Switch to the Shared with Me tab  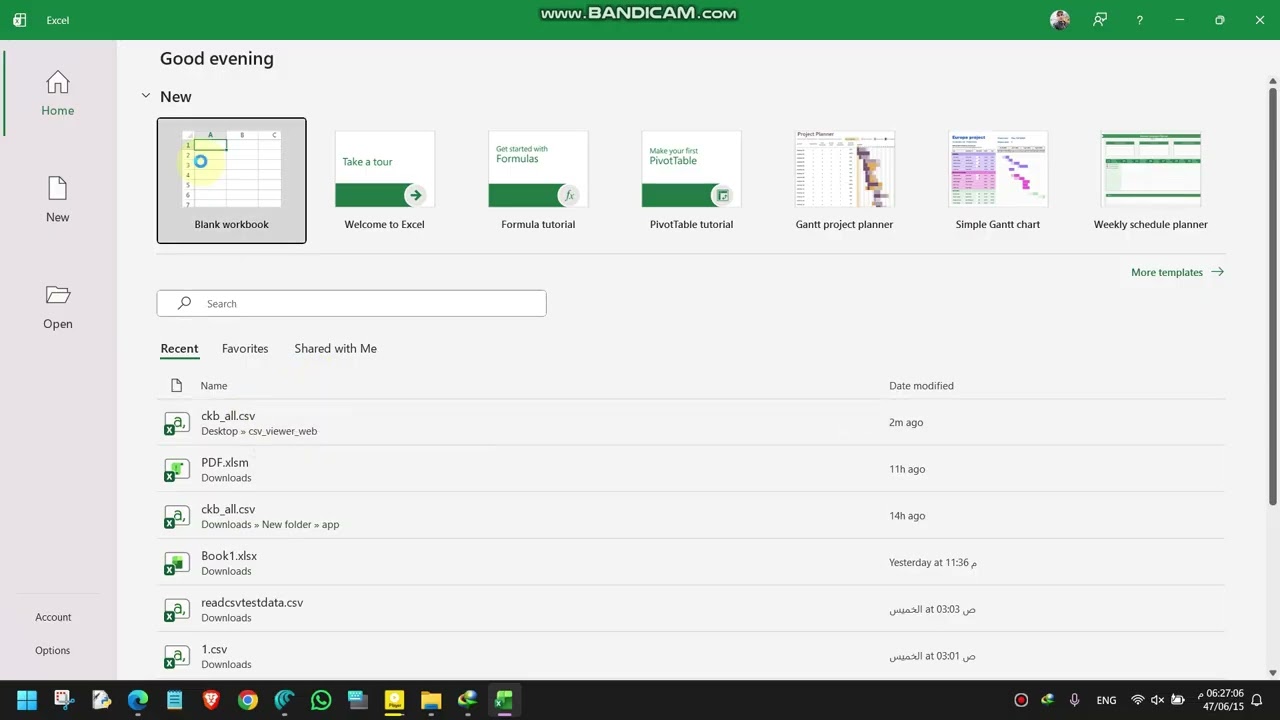point(335,348)
